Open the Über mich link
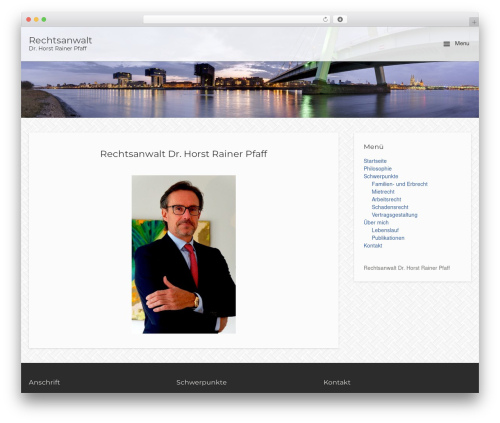 coord(376,222)
